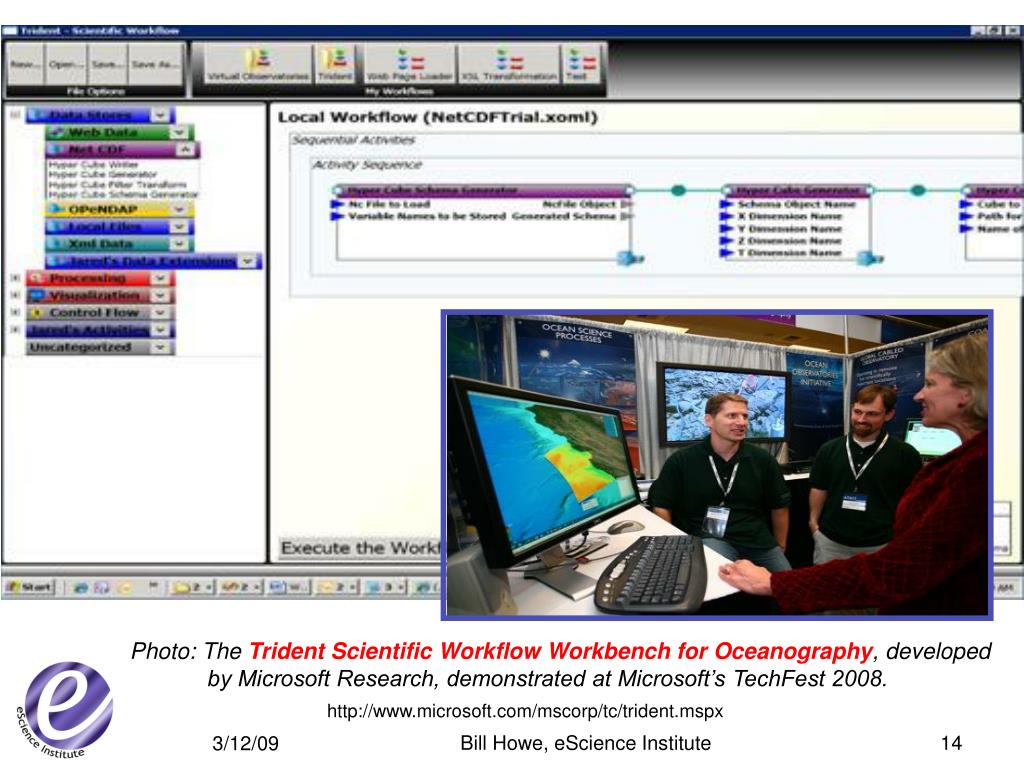Expand the Uncategorized dropdown arrow

[161, 347]
